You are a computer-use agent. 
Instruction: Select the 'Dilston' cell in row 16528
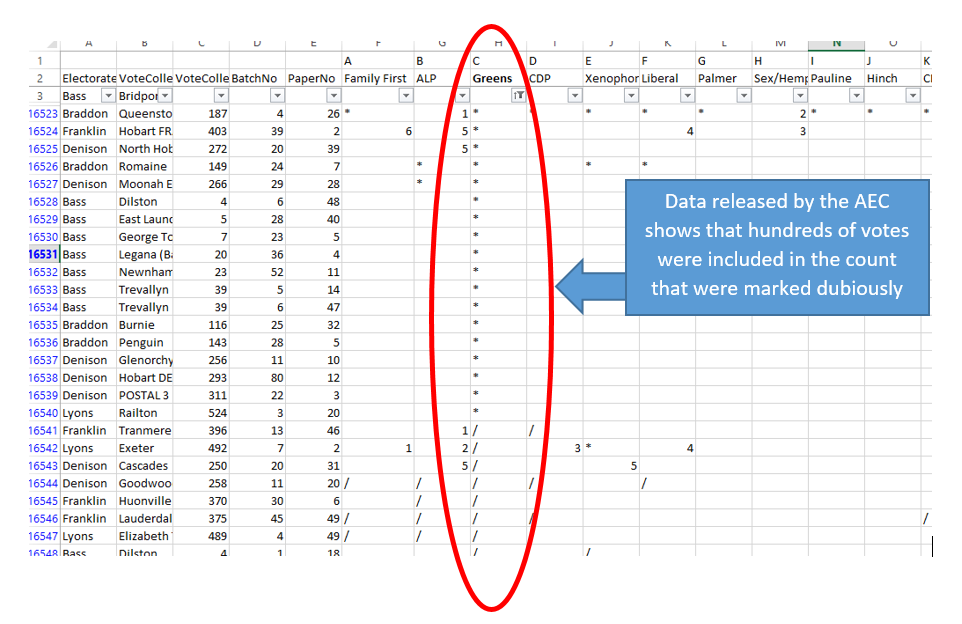145,202
